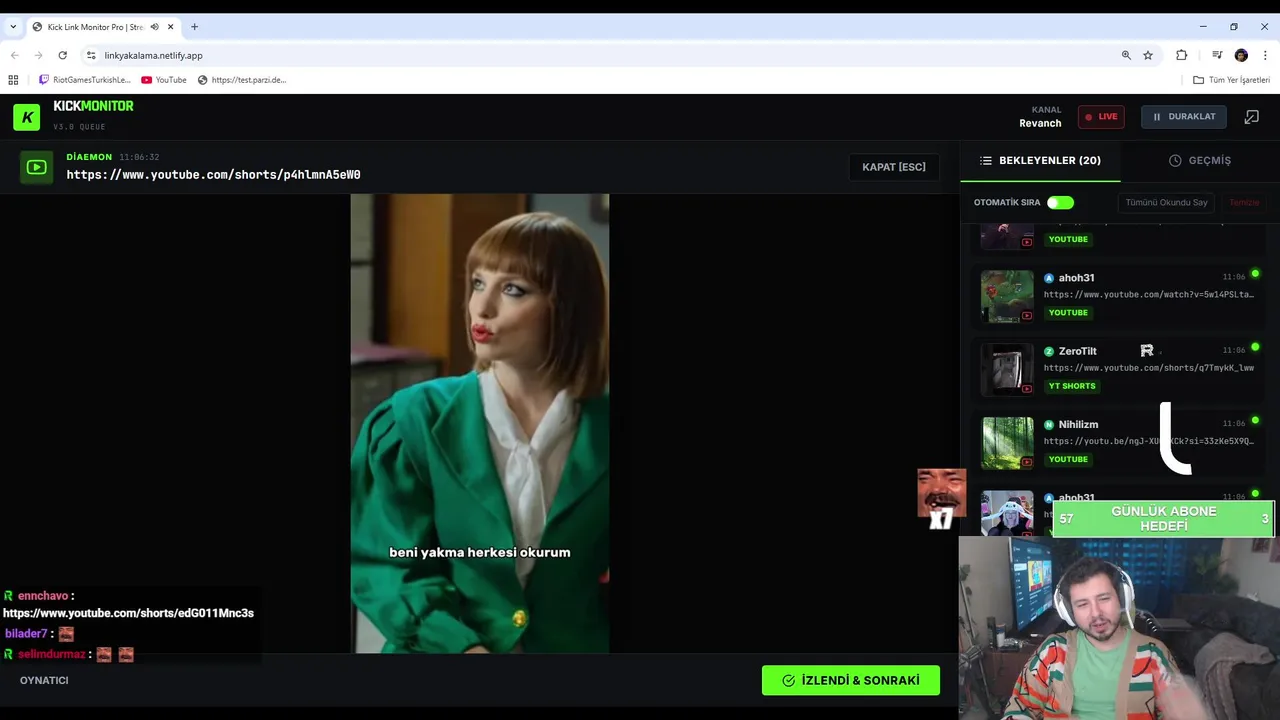Click the video player icon beside DIAEMON
The height and width of the screenshot is (720, 1280).
[37, 167]
